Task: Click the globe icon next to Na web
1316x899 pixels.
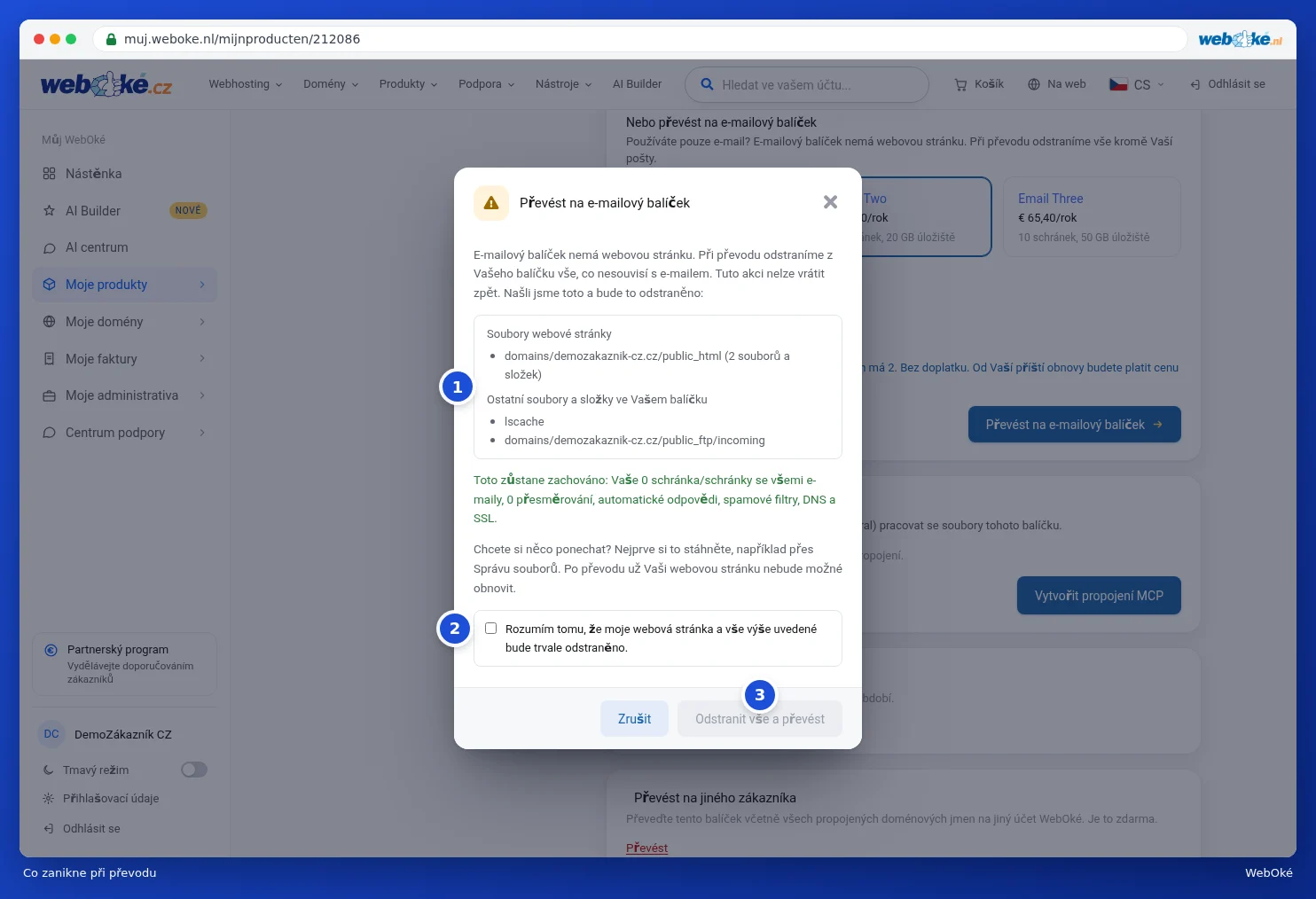Action: 1034,84
